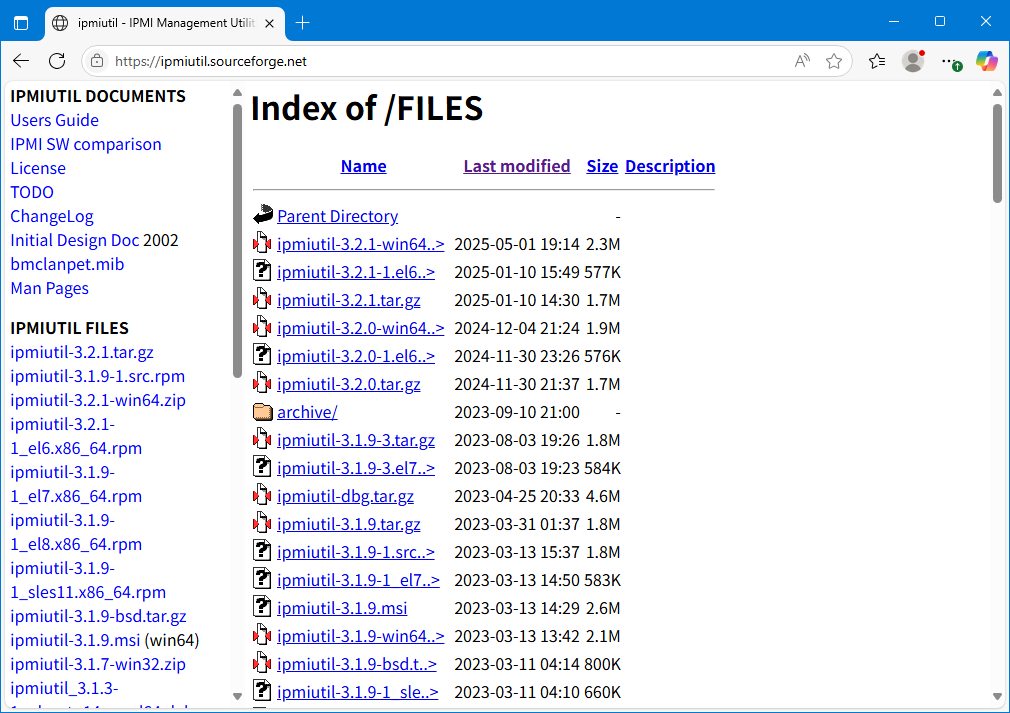The image size is (1010, 713).
Task: Click the page refresh icon
Action: (x=57, y=61)
